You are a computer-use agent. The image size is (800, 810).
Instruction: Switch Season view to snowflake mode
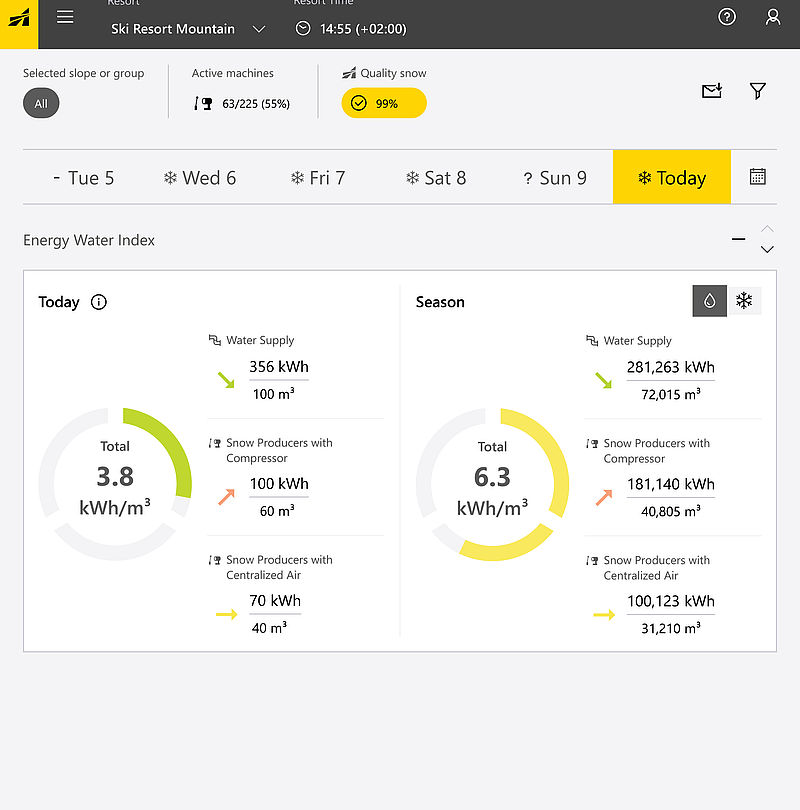point(744,301)
